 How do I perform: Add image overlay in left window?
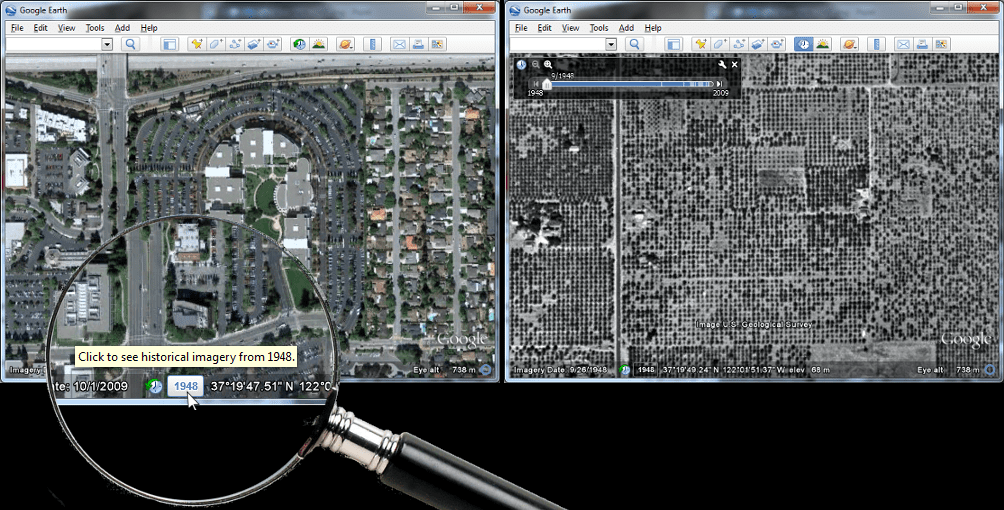254,44
